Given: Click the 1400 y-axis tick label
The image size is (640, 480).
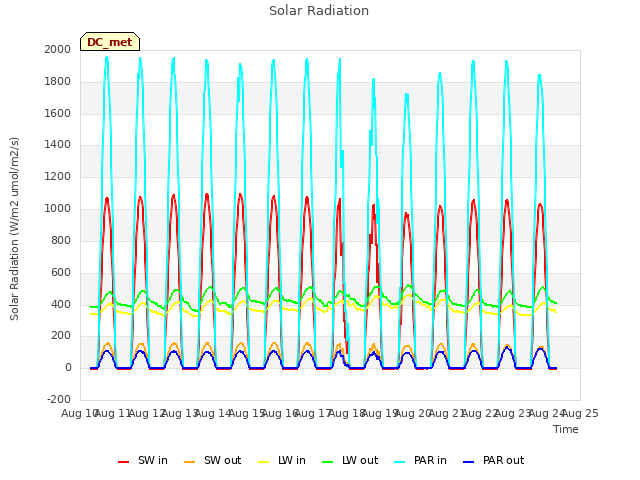Looking at the screenshot, I should click(x=58, y=144).
